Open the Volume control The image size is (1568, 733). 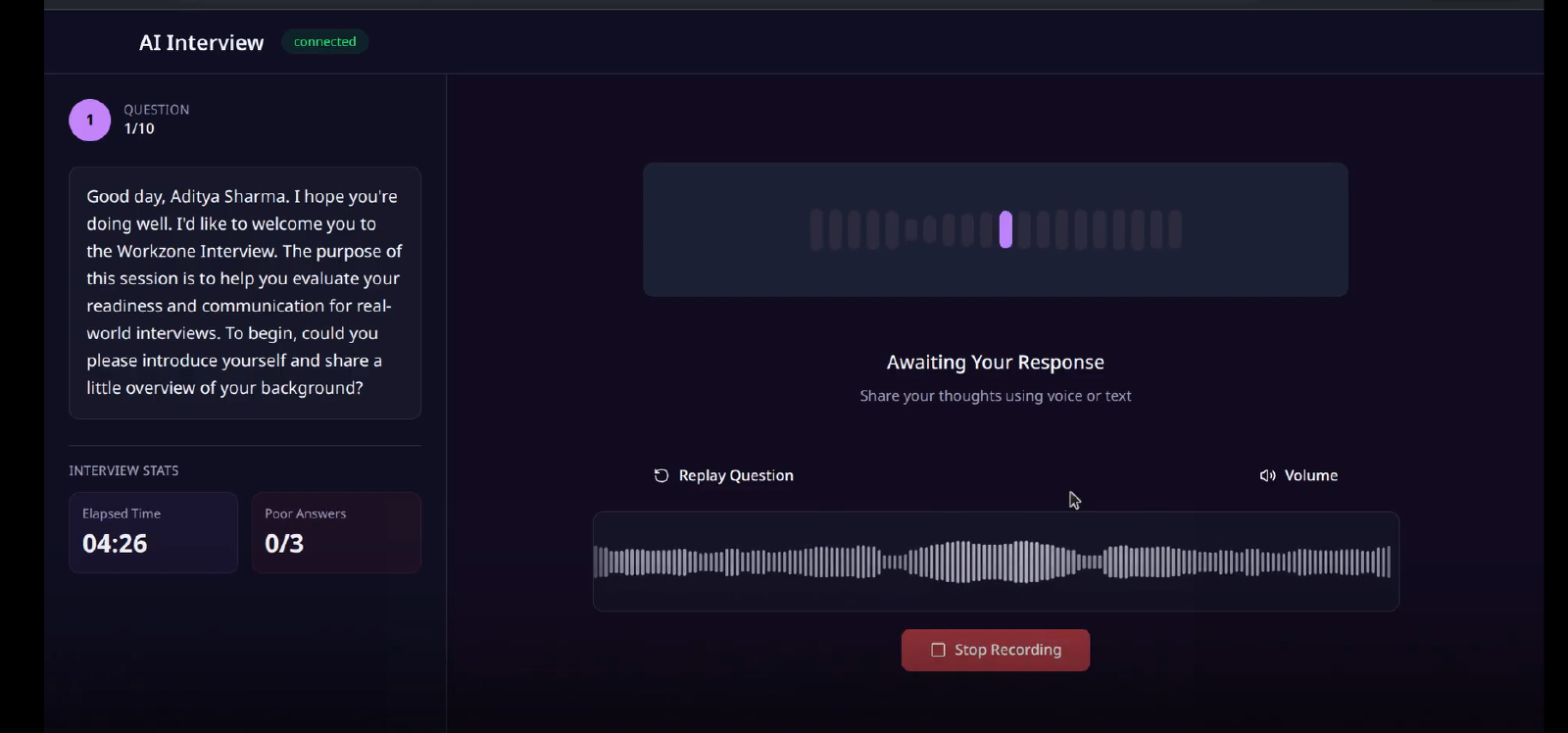coord(1298,475)
